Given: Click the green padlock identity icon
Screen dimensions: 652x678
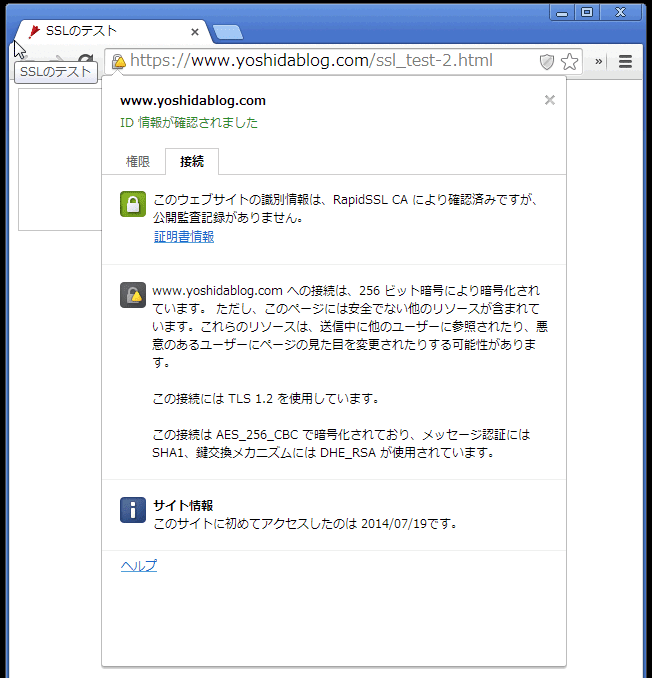Looking at the screenshot, I should (133, 204).
